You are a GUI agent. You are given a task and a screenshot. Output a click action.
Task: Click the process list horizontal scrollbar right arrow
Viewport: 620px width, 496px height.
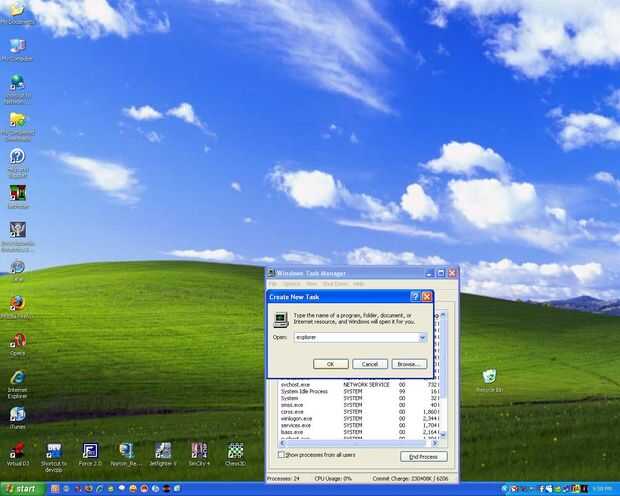(x=435, y=443)
